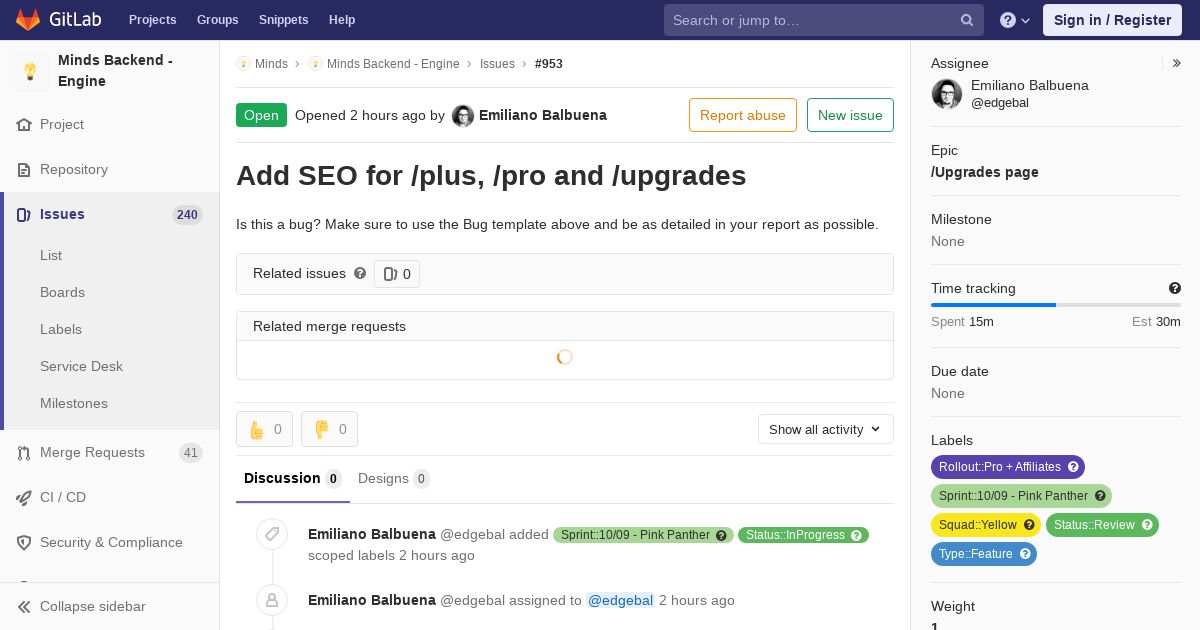Click author name Emiliano Balbuena in header
This screenshot has height=630, width=1200.
(x=543, y=116)
